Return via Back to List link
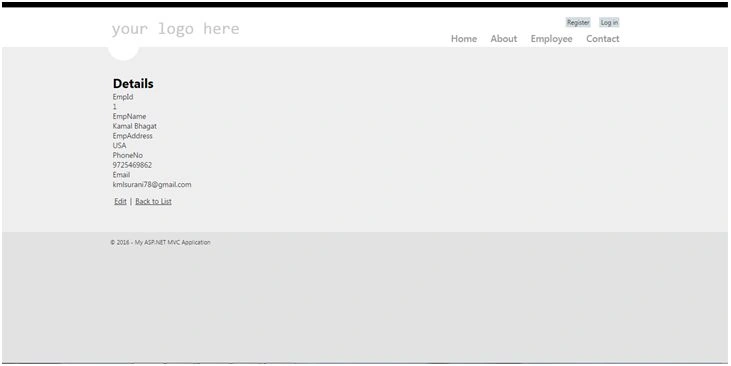 [153, 201]
